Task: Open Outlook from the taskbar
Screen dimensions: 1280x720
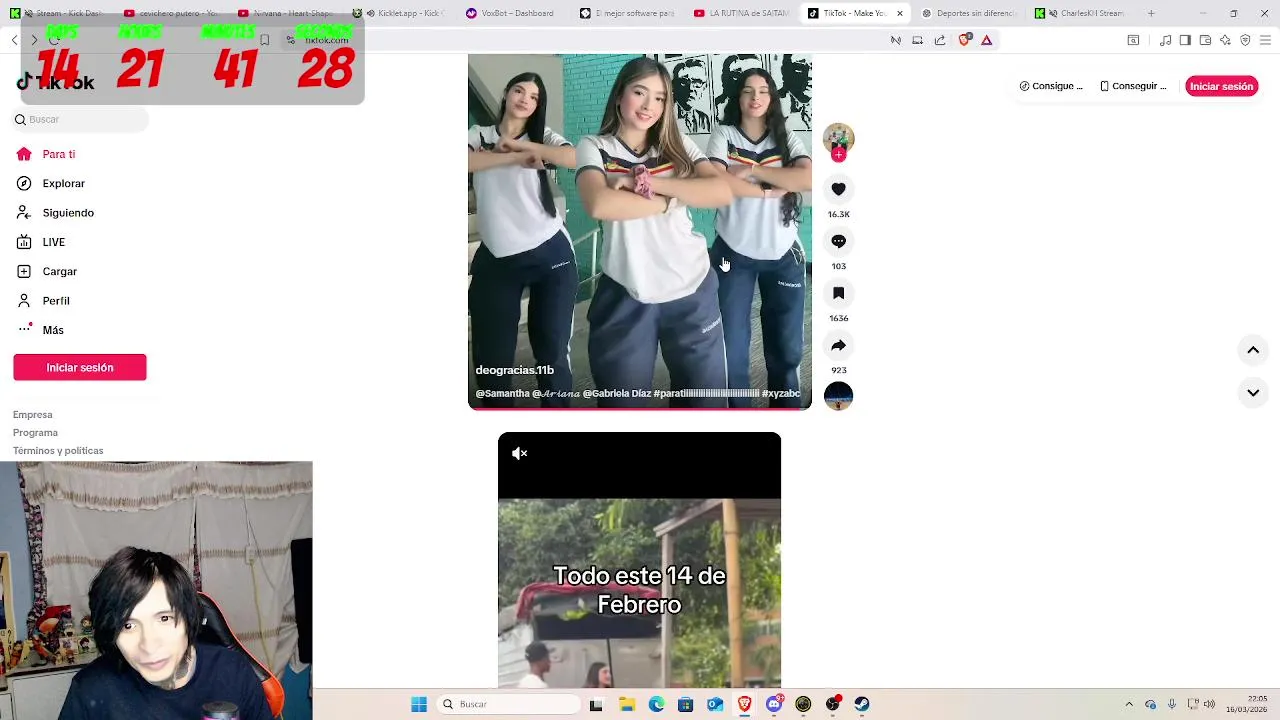Action: (715, 704)
